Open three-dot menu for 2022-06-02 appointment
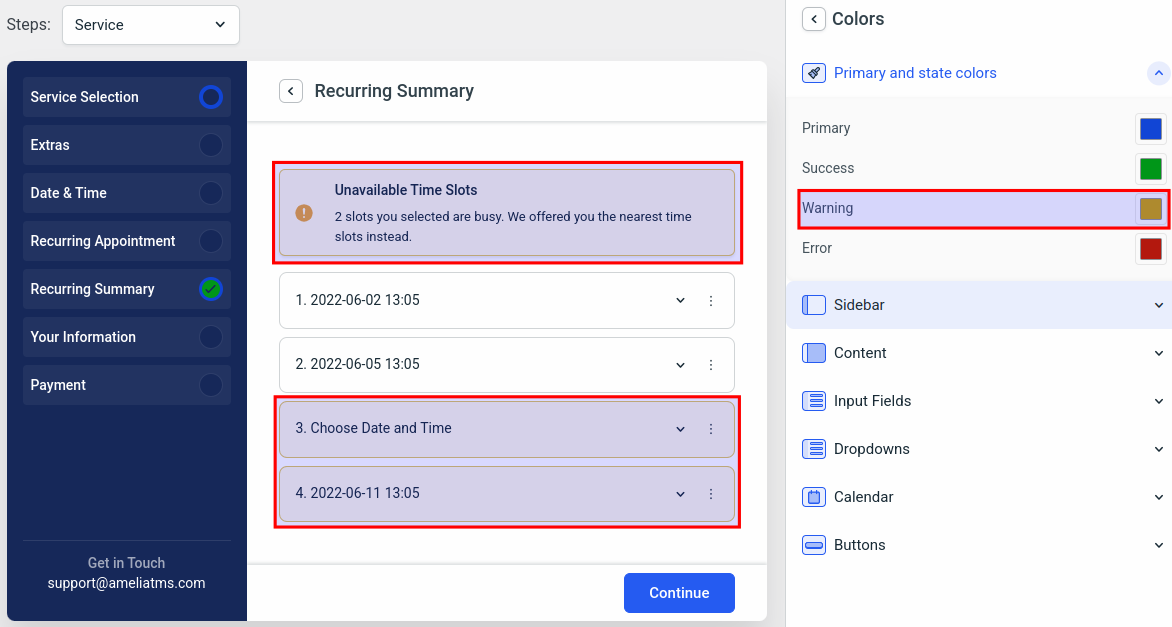Screen dimensions: 1172x627 pos(711,300)
